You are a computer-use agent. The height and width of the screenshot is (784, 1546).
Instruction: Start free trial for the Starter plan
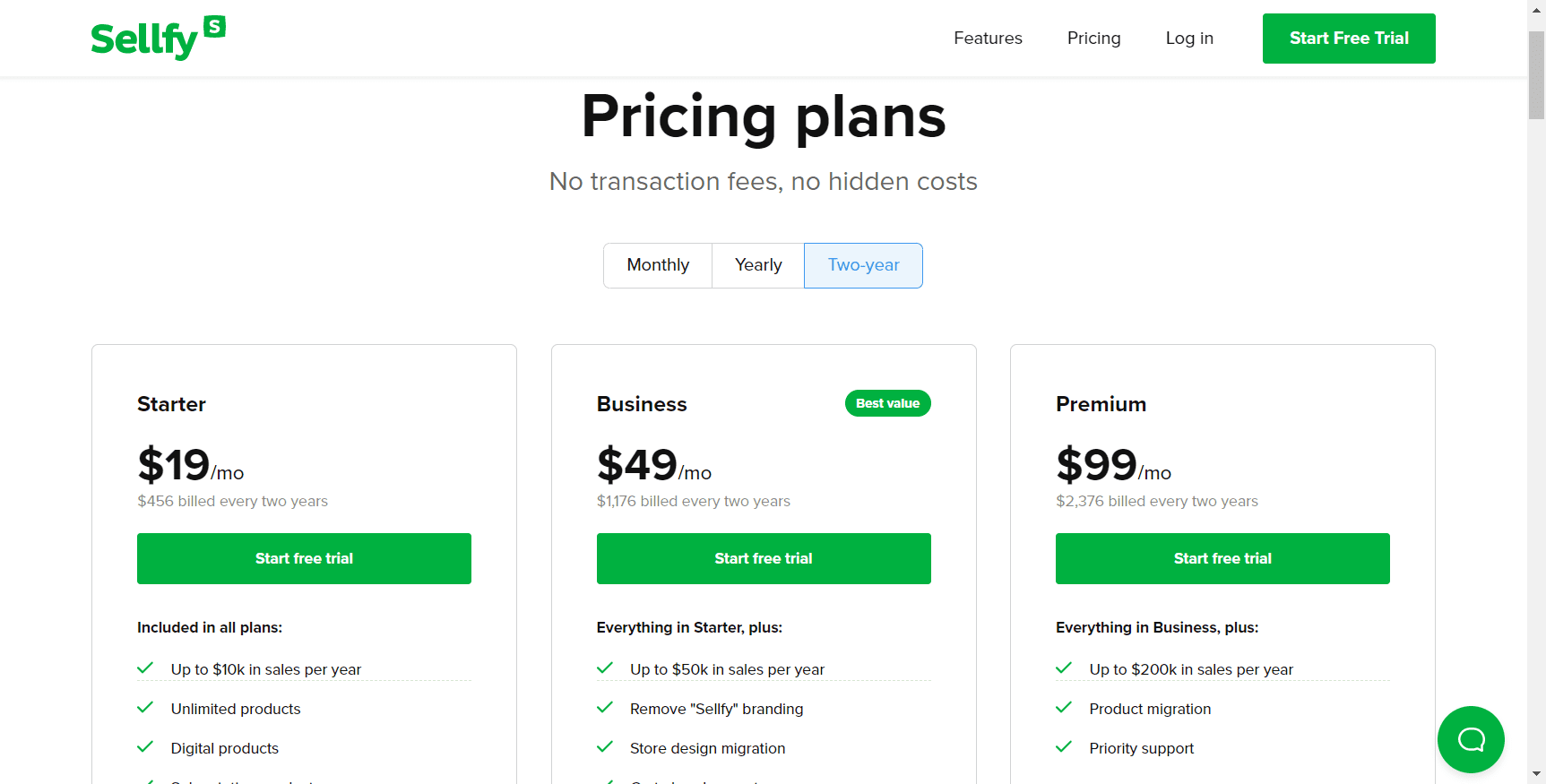pos(304,558)
